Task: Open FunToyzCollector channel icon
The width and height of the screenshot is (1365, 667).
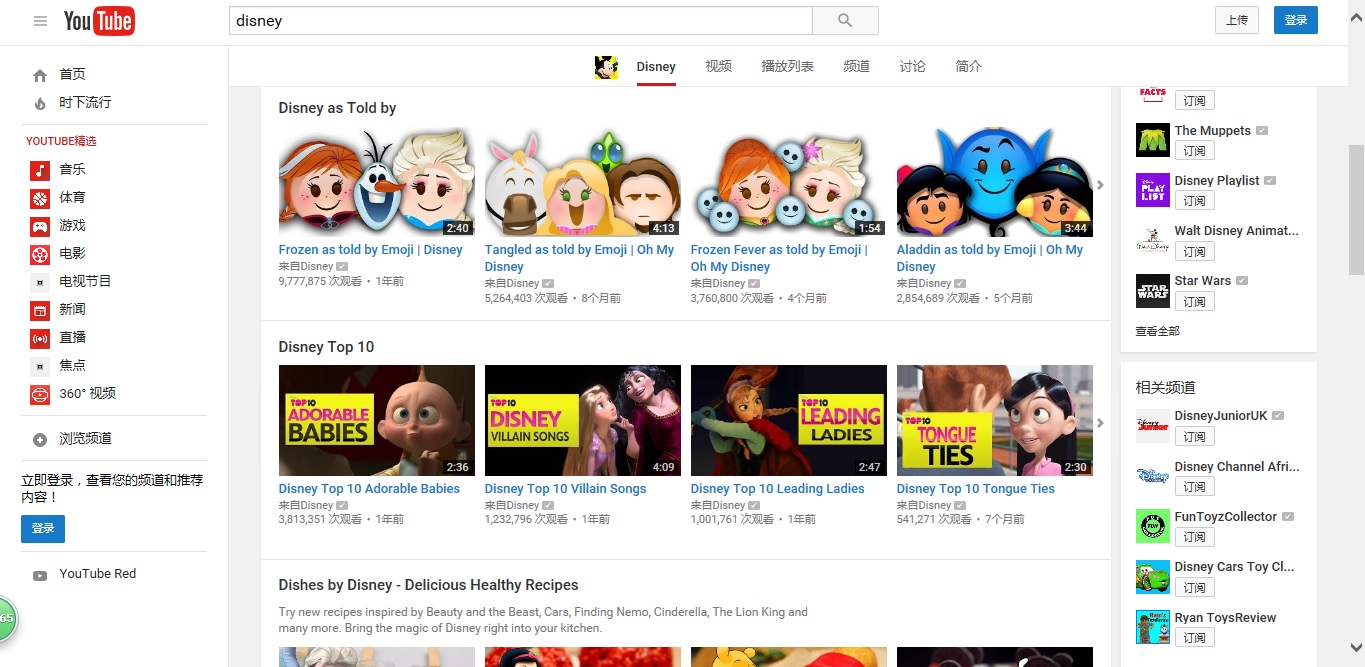Action: point(1153,526)
